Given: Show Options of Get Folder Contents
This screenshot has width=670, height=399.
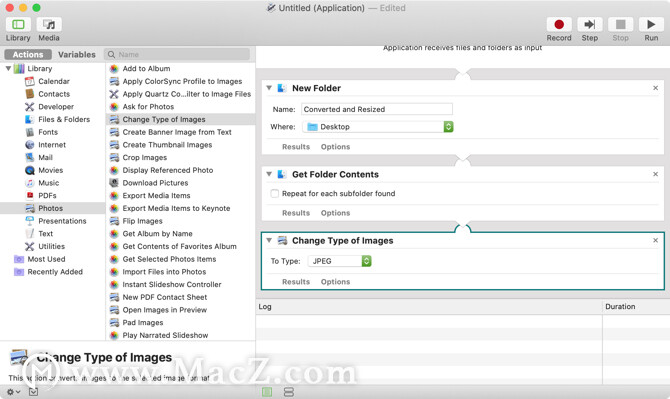Looking at the screenshot, I should [x=335, y=213].
